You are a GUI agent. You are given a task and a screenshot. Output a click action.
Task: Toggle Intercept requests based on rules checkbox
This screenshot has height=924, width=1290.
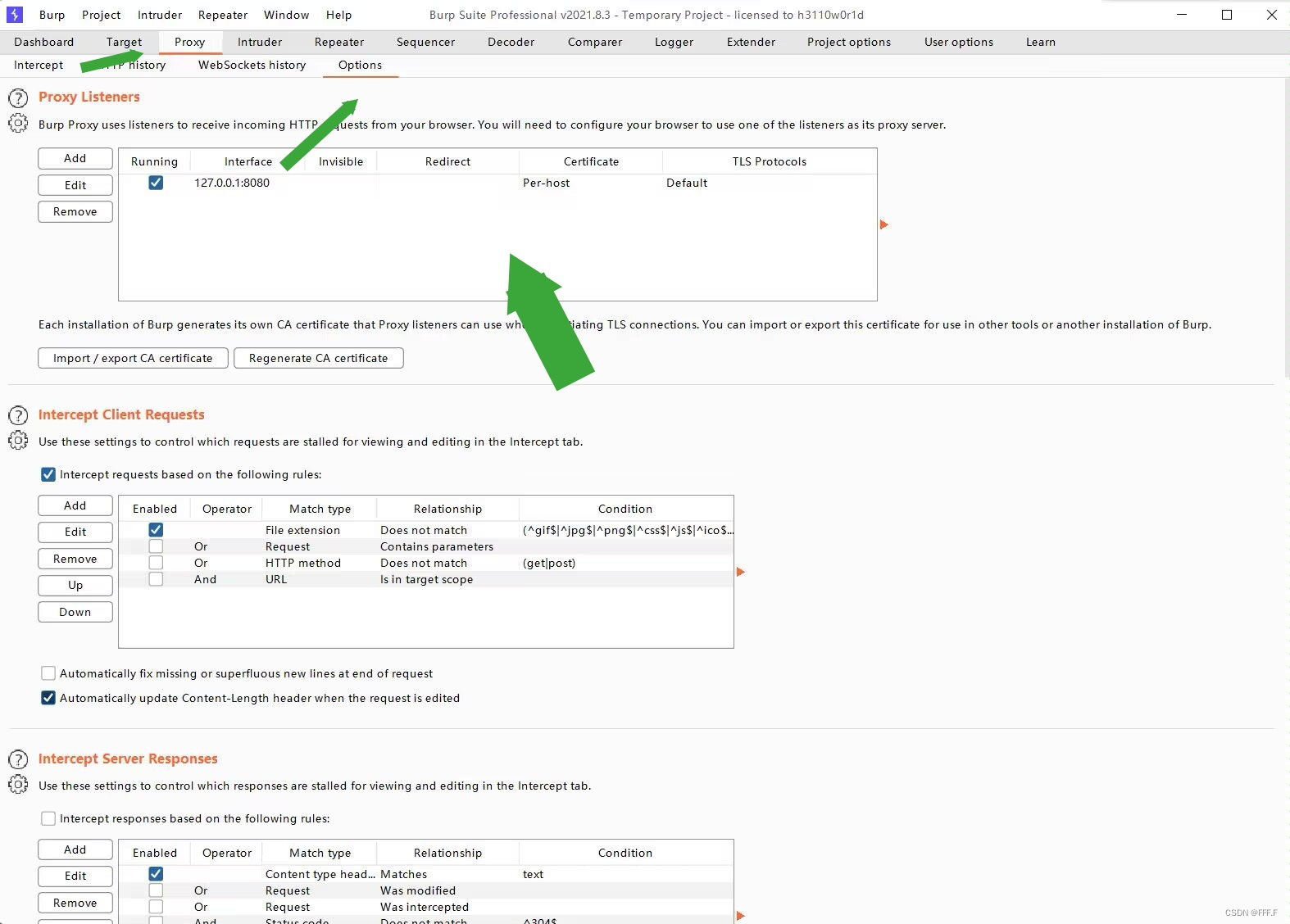tap(48, 474)
